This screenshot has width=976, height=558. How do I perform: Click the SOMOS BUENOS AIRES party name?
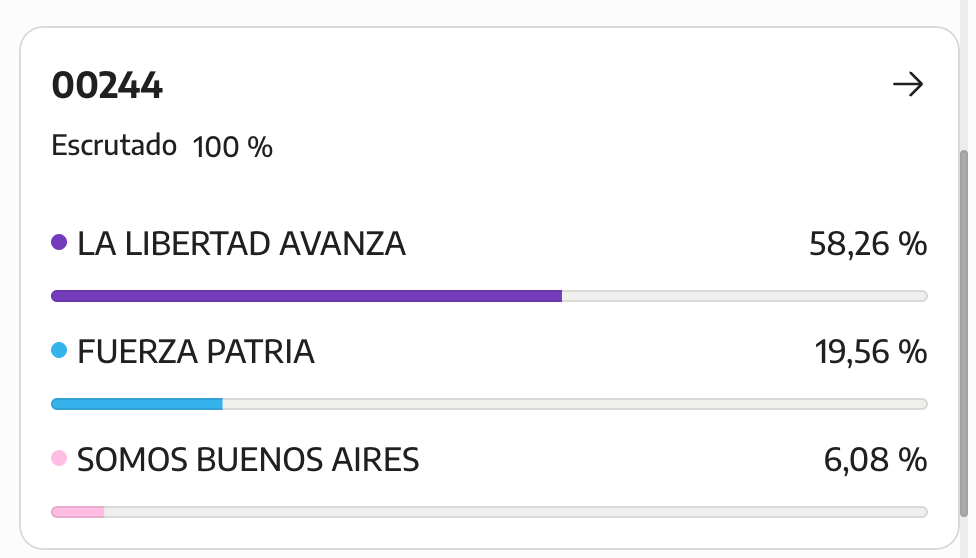tap(248, 460)
